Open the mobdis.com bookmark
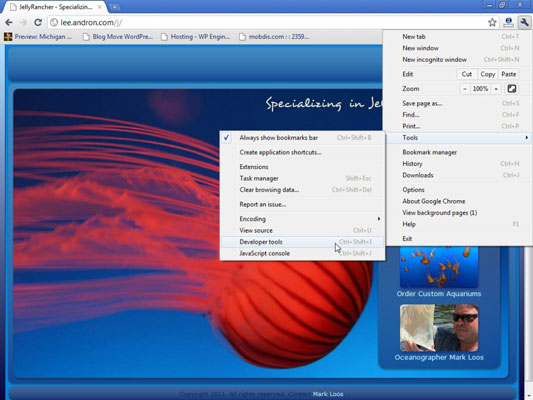This screenshot has height=400, width=533. coord(274,37)
